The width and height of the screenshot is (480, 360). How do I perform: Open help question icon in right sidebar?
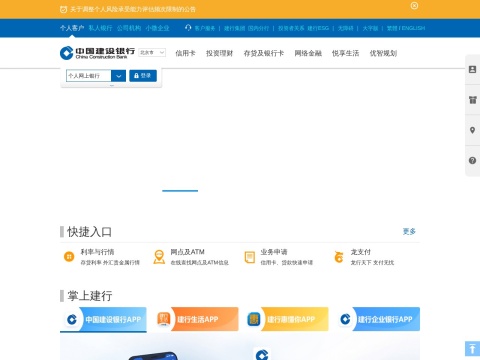472,160
